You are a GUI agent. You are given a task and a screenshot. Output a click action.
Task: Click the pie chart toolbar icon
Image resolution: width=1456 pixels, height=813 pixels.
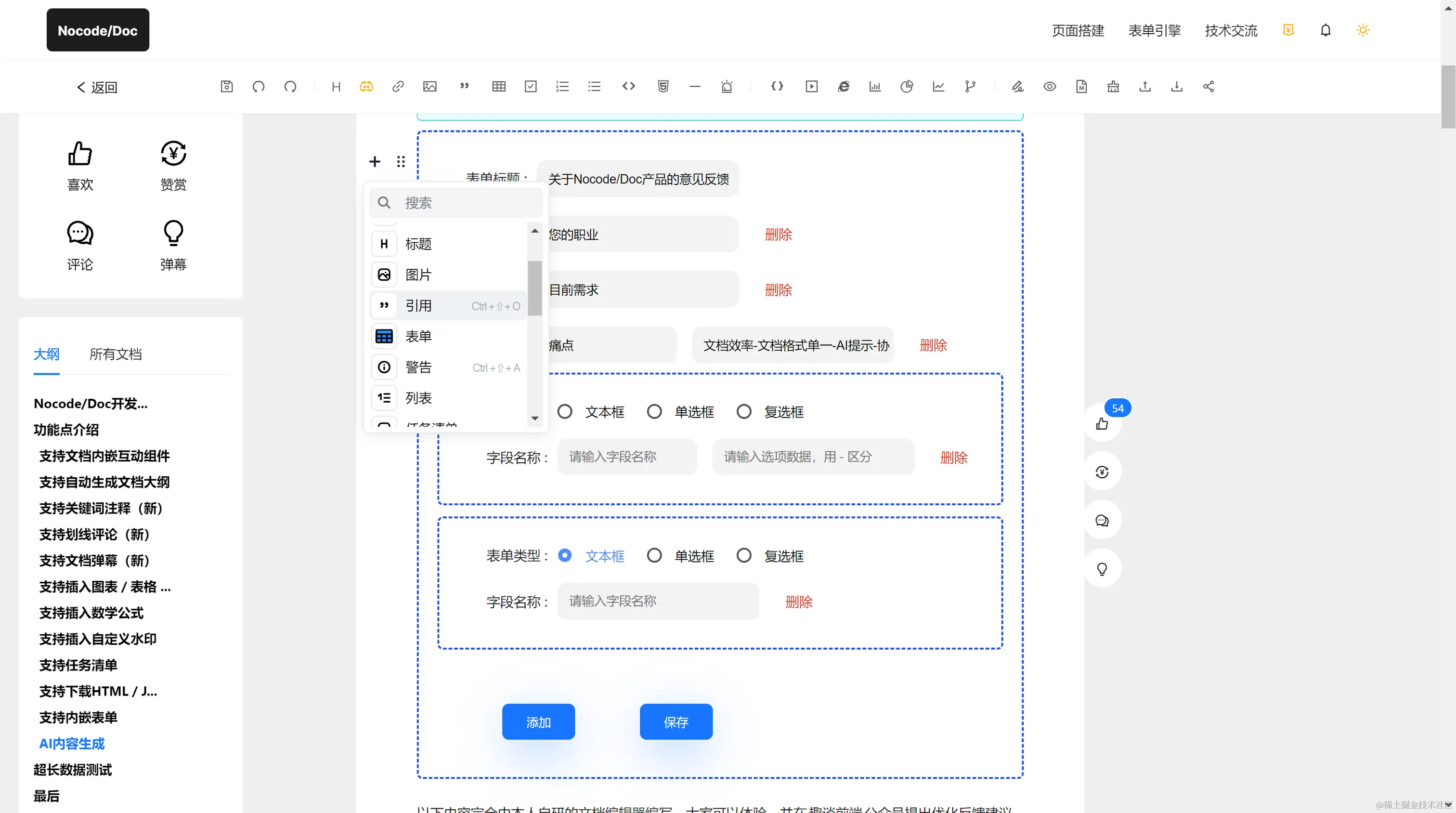(x=907, y=87)
